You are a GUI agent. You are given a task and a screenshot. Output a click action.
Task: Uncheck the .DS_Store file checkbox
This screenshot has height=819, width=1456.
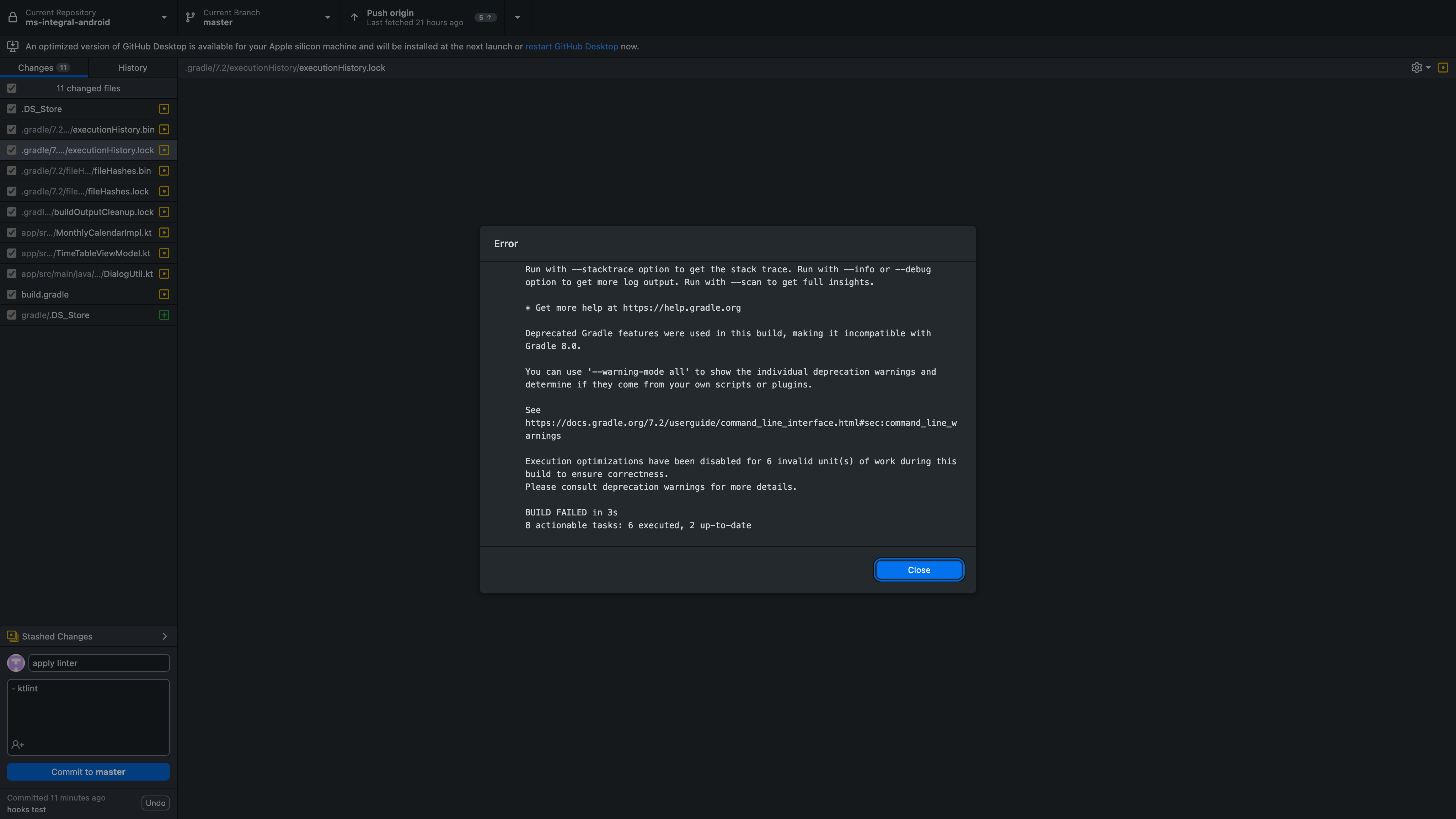[12, 108]
